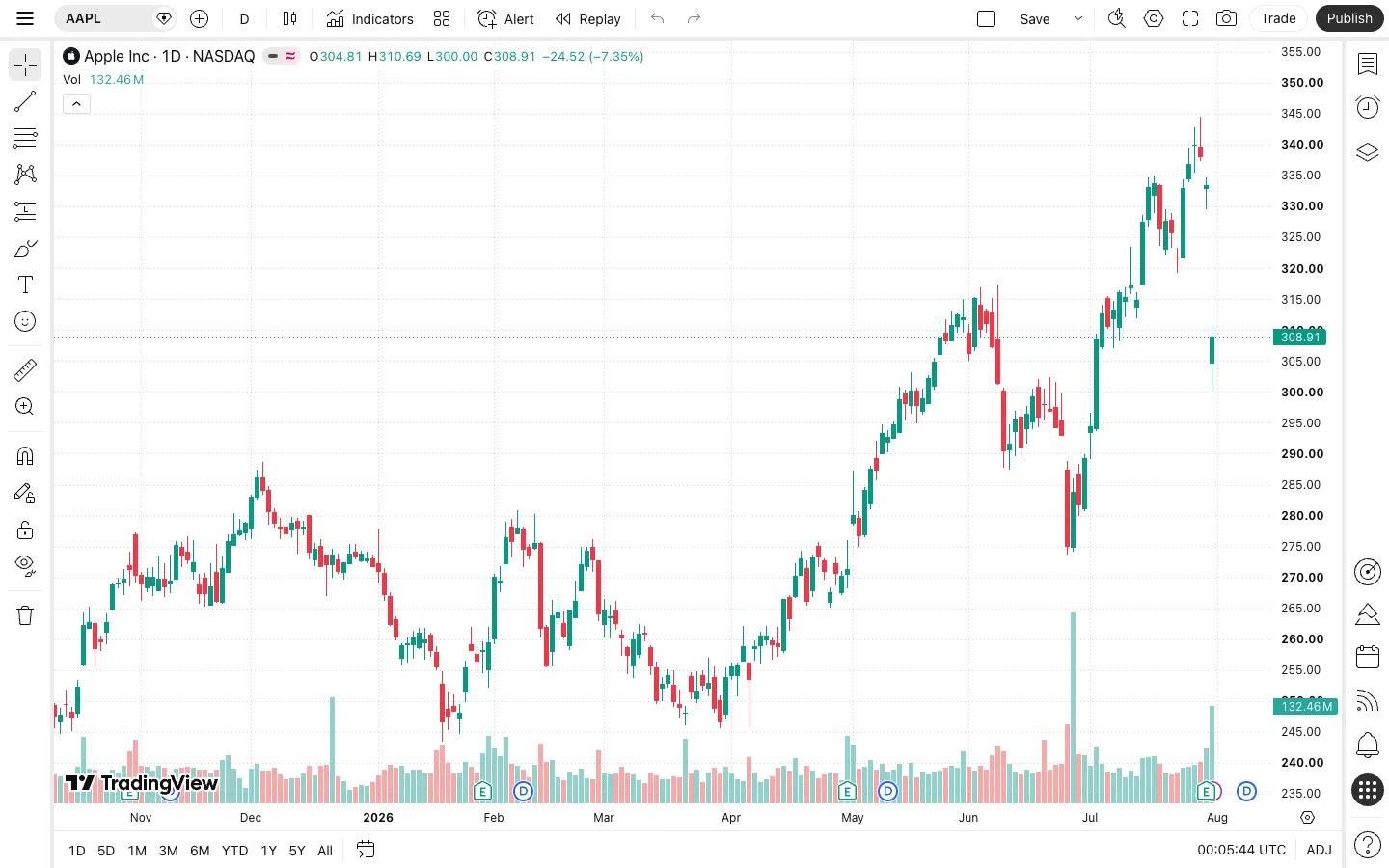Redo the last action
Viewport: 1389px width, 868px height.
point(694,18)
